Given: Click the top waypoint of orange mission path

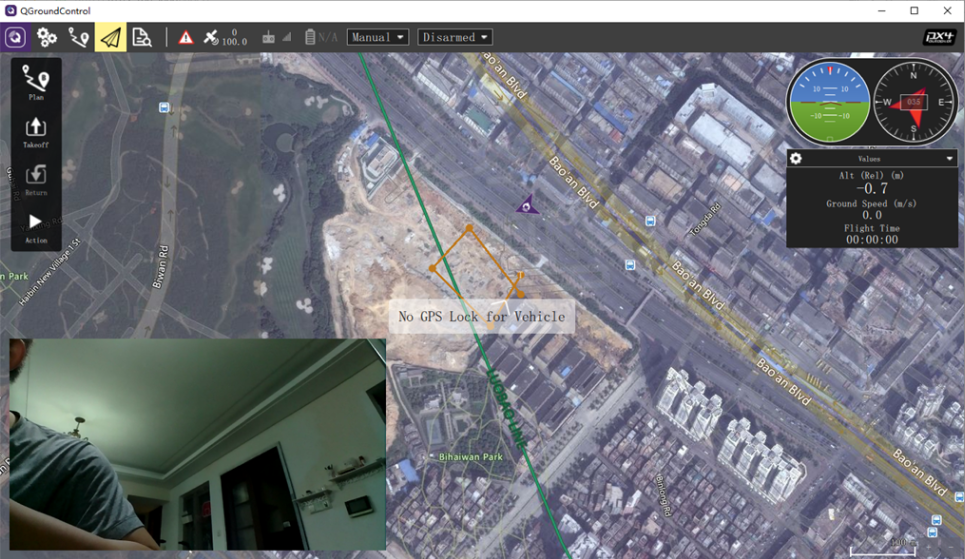Looking at the screenshot, I should [x=469, y=228].
